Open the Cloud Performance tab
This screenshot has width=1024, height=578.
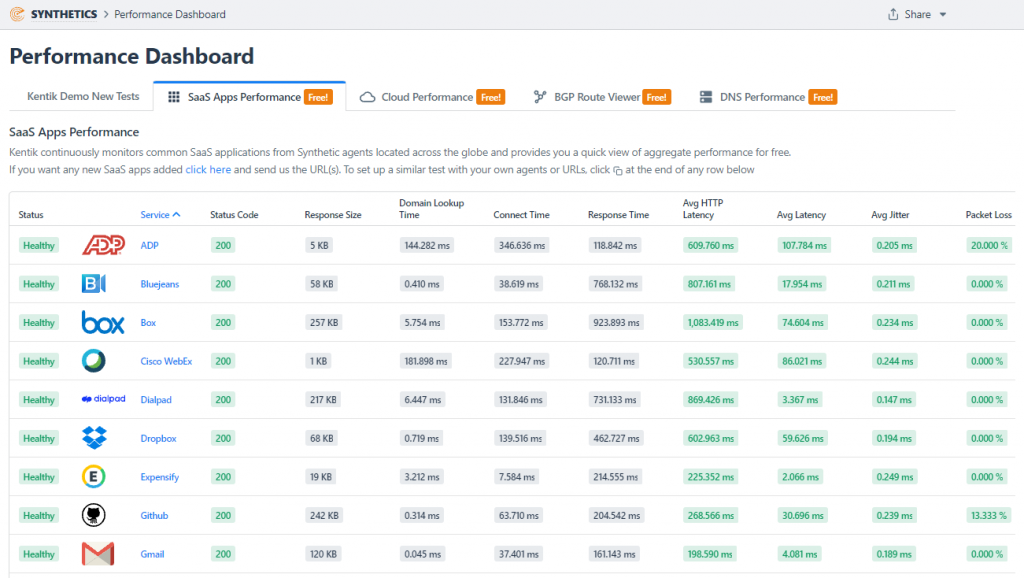click(x=432, y=97)
